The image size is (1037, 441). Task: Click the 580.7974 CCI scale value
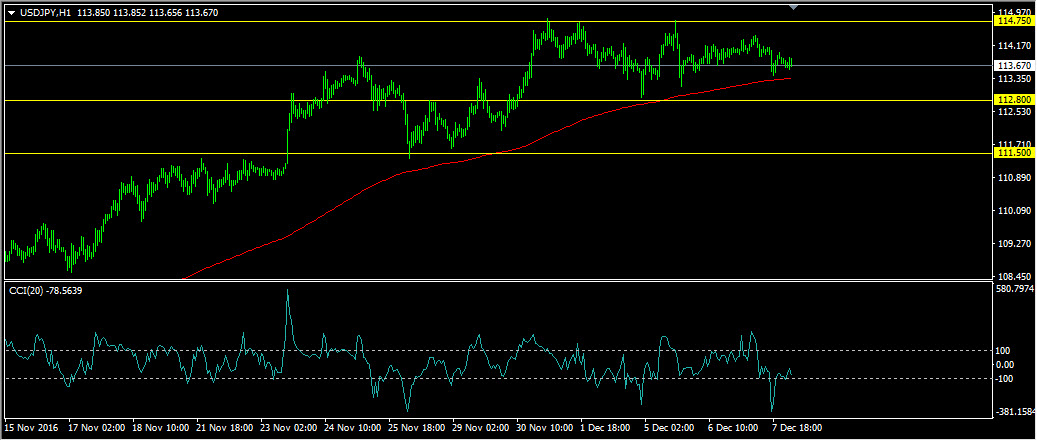[x=1017, y=289]
